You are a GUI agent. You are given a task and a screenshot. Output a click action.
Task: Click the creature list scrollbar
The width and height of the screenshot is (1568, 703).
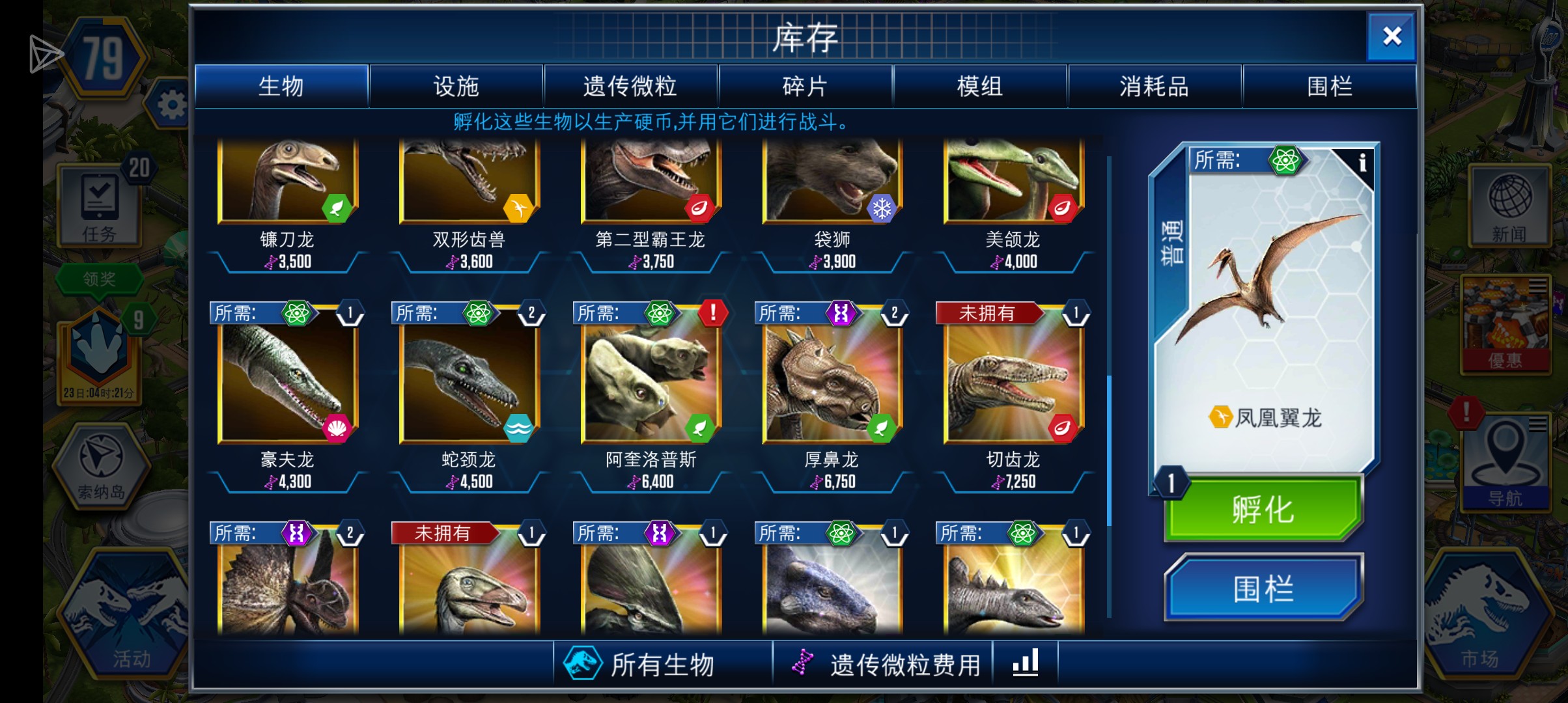click(x=1109, y=449)
